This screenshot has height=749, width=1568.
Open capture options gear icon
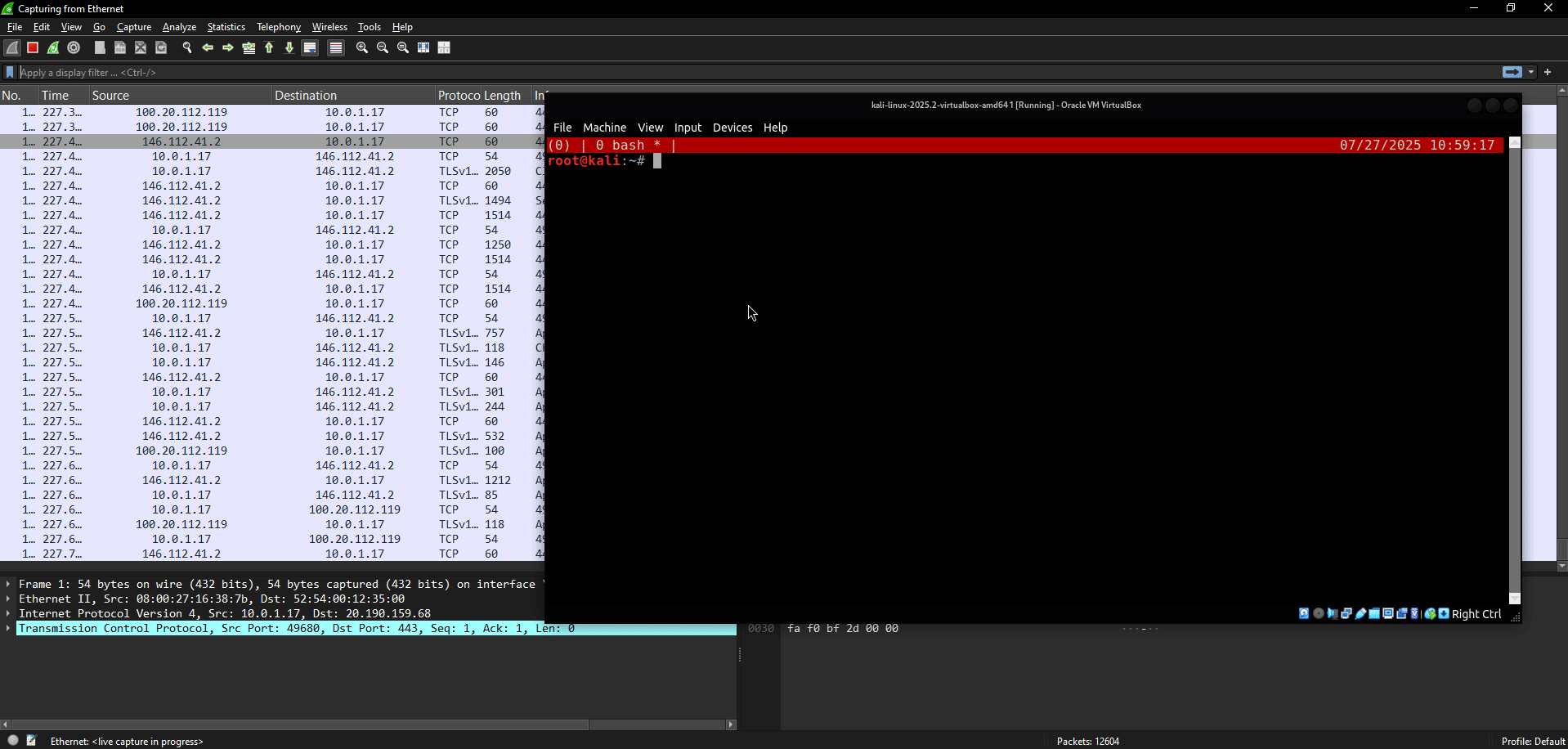coord(74,48)
